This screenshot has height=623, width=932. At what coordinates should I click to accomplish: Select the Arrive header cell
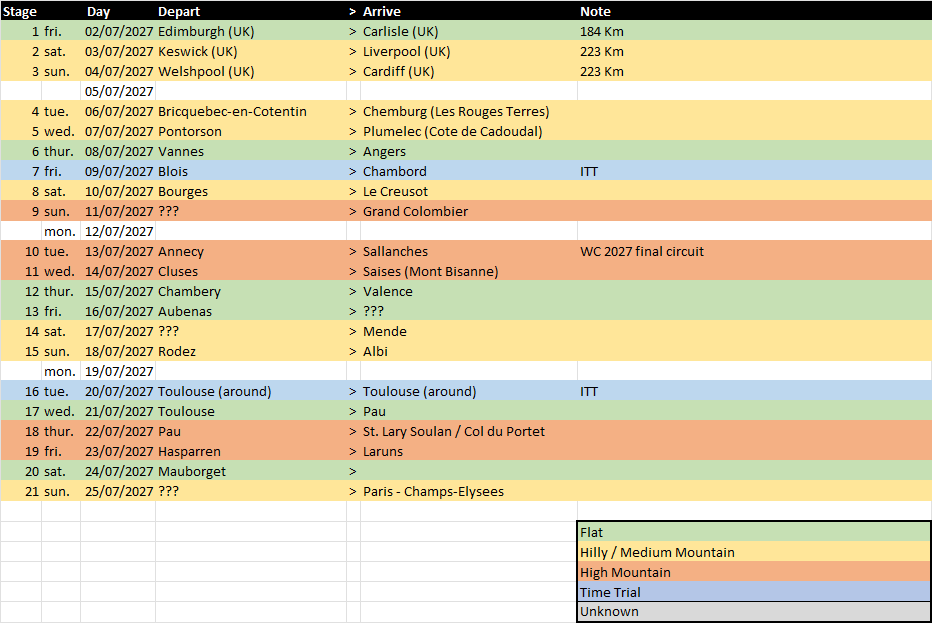[x=468, y=11]
